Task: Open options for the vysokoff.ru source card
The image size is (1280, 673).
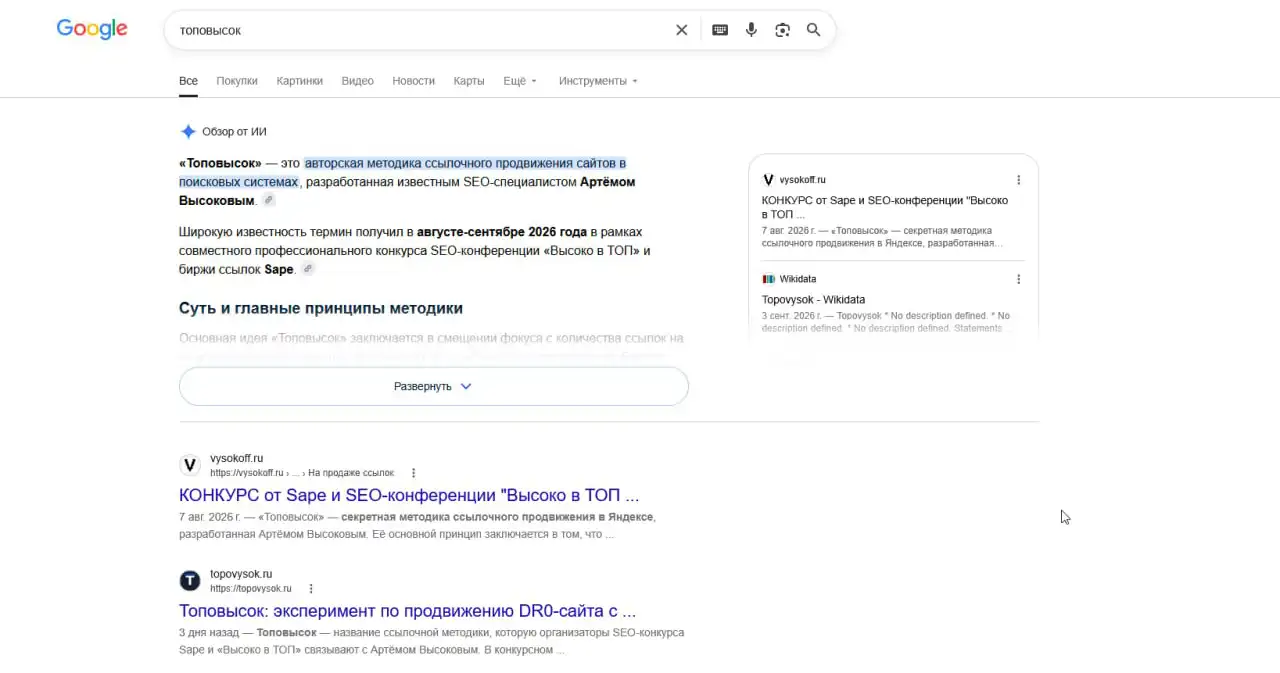Action: tap(1018, 180)
